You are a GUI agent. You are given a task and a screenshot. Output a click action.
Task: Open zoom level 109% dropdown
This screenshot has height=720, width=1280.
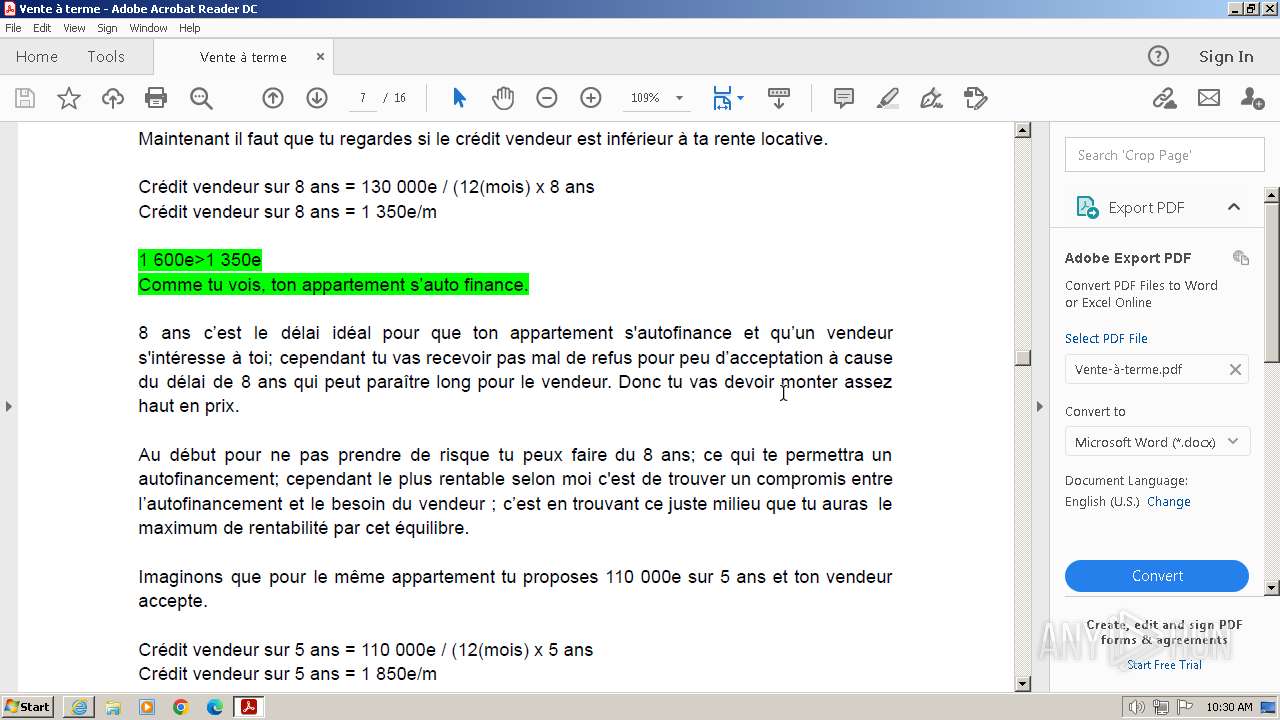click(x=680, y=98)
